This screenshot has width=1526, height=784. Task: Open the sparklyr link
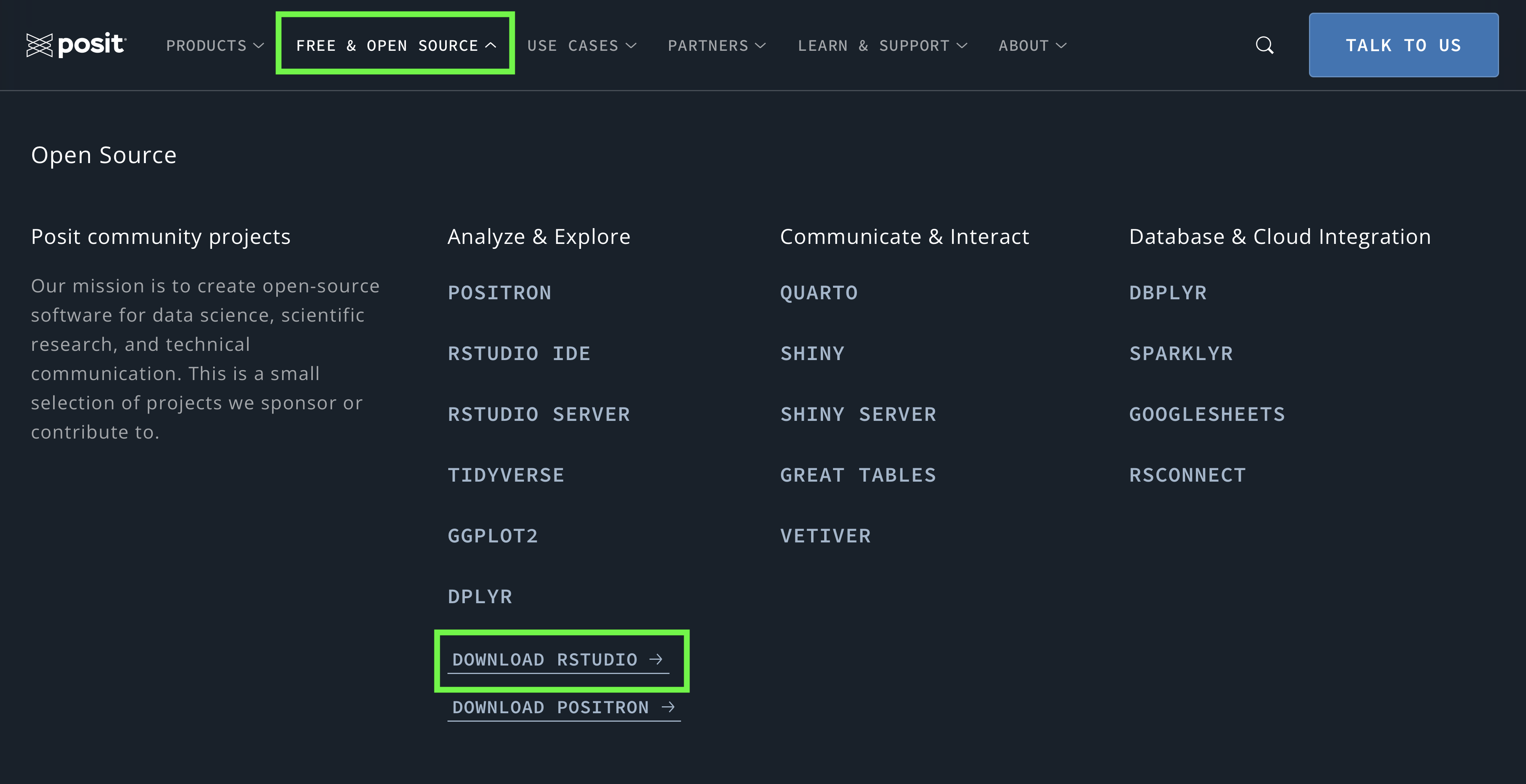[x=1180, y=354]
